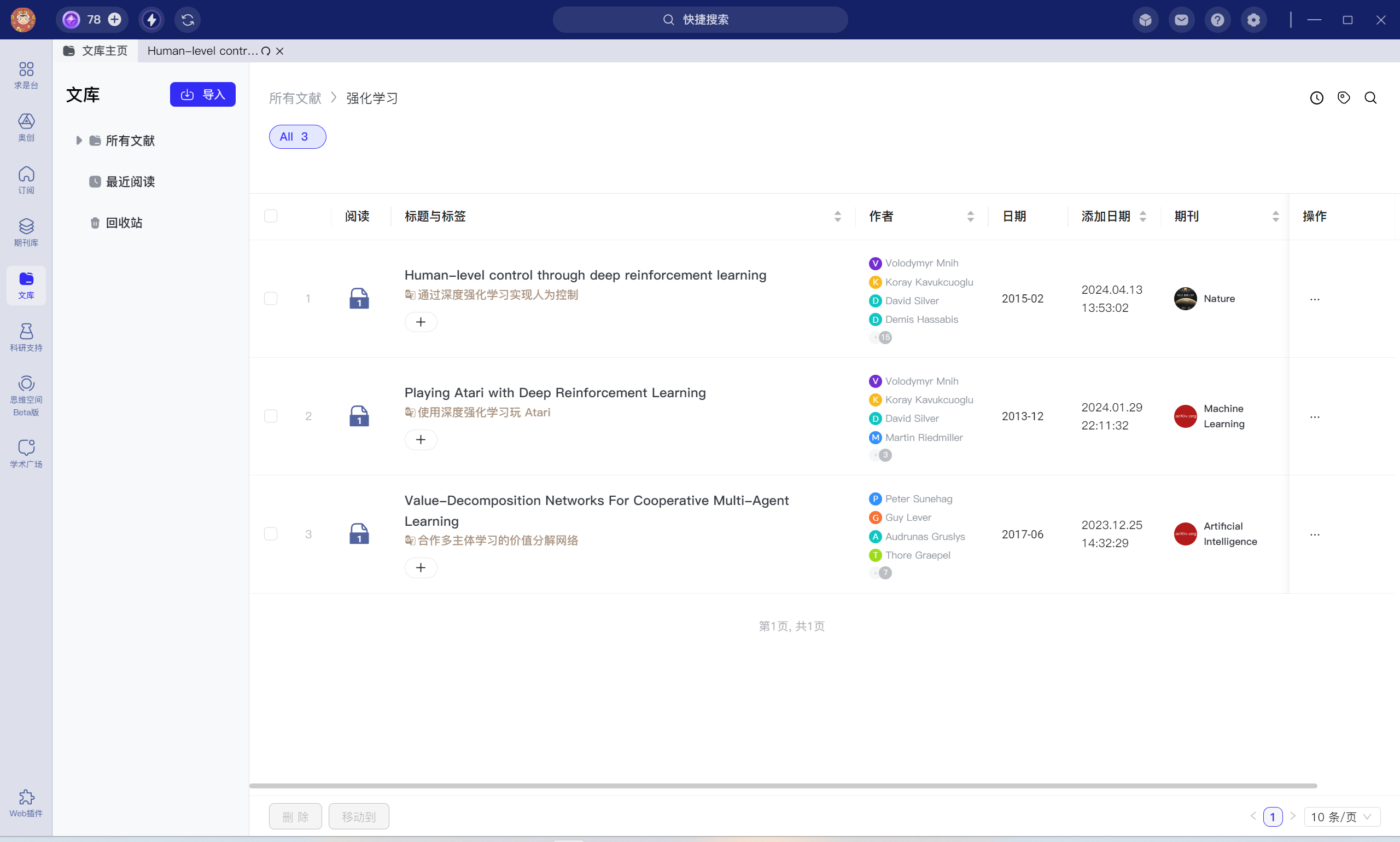The width and height of the screenshot is (1400, 842).
Task: Click the horizontal scrollbar below table
Action: (783, 786)
